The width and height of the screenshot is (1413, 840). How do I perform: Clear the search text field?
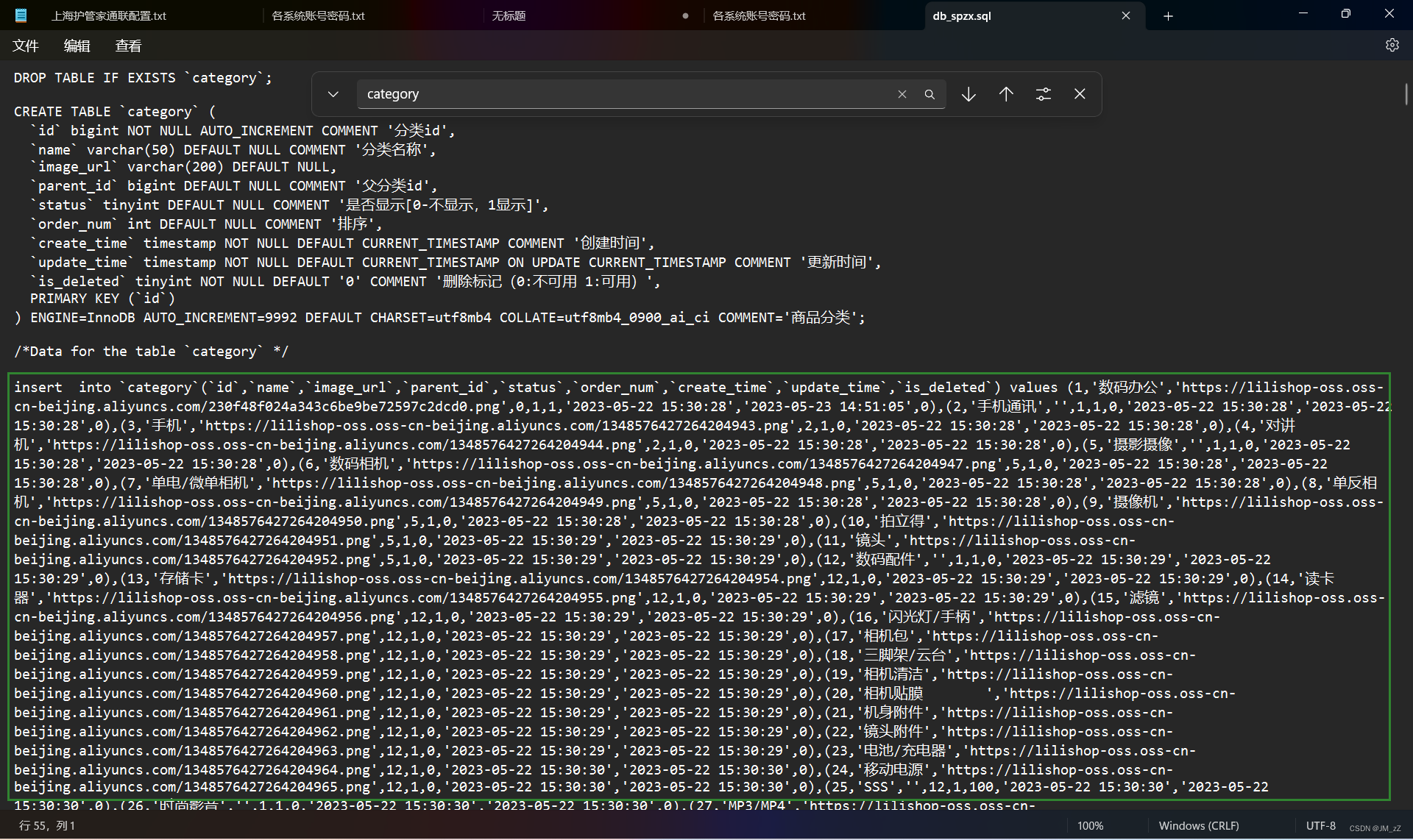902,94
